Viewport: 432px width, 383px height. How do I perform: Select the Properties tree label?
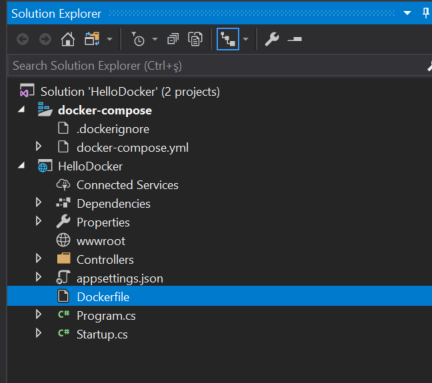(103, 223)
